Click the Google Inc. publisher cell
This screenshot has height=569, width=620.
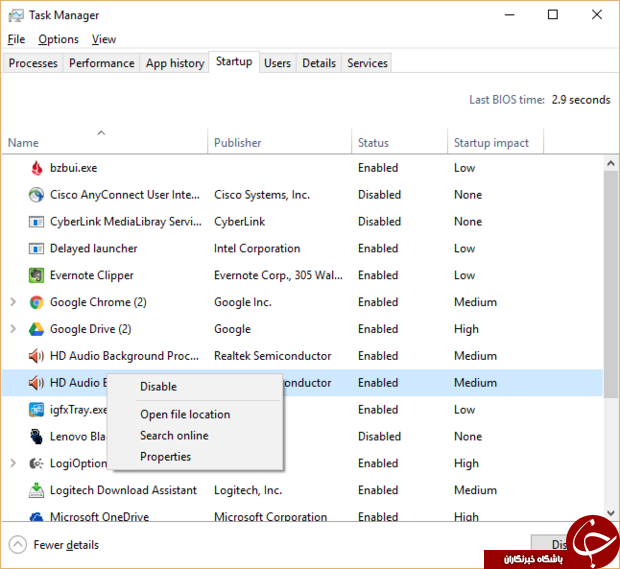pyautogui.click(x=243, y=302)
